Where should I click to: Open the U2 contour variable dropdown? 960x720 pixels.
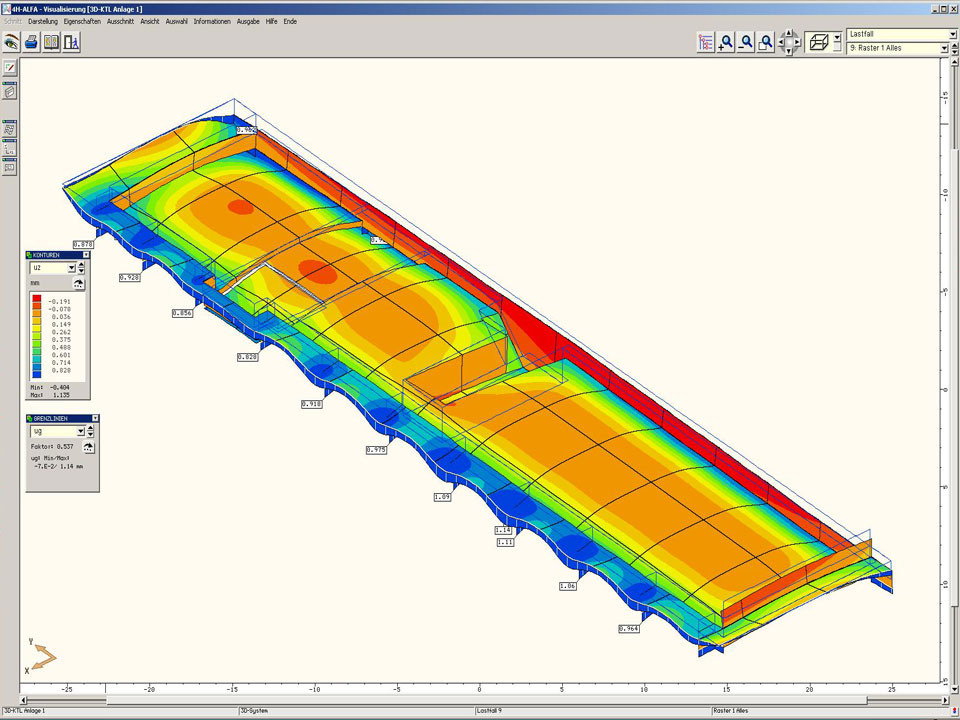71,268
